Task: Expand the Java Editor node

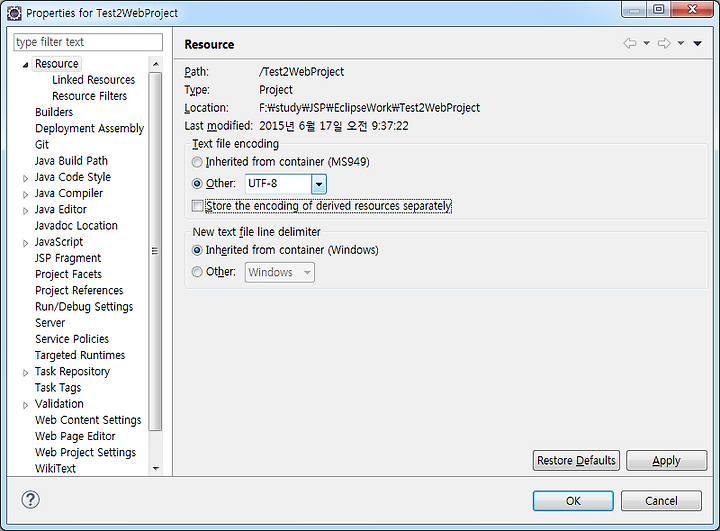Action: pyautogui.click(x=26, y=210)
